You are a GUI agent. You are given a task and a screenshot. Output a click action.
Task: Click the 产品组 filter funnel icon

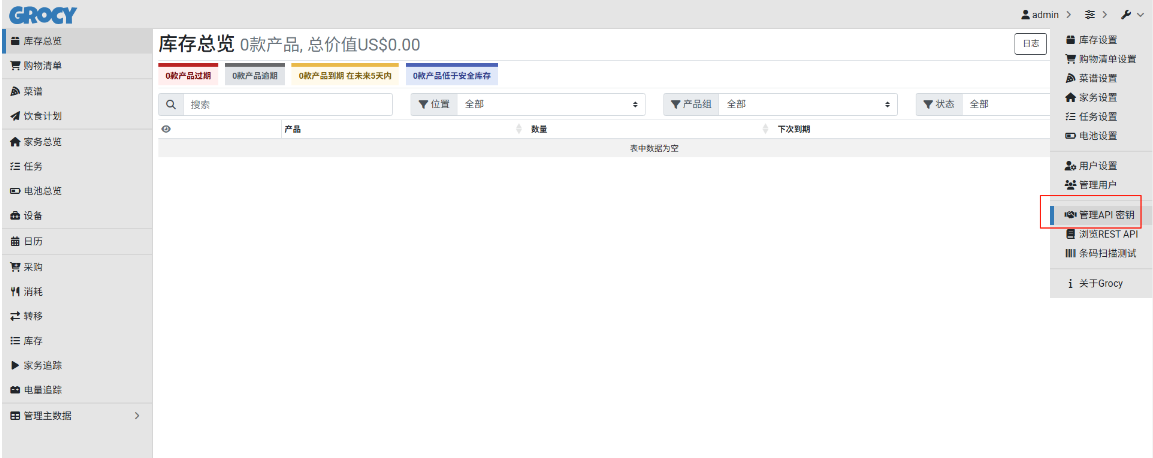pyautogui.click(x=676, y=104)
